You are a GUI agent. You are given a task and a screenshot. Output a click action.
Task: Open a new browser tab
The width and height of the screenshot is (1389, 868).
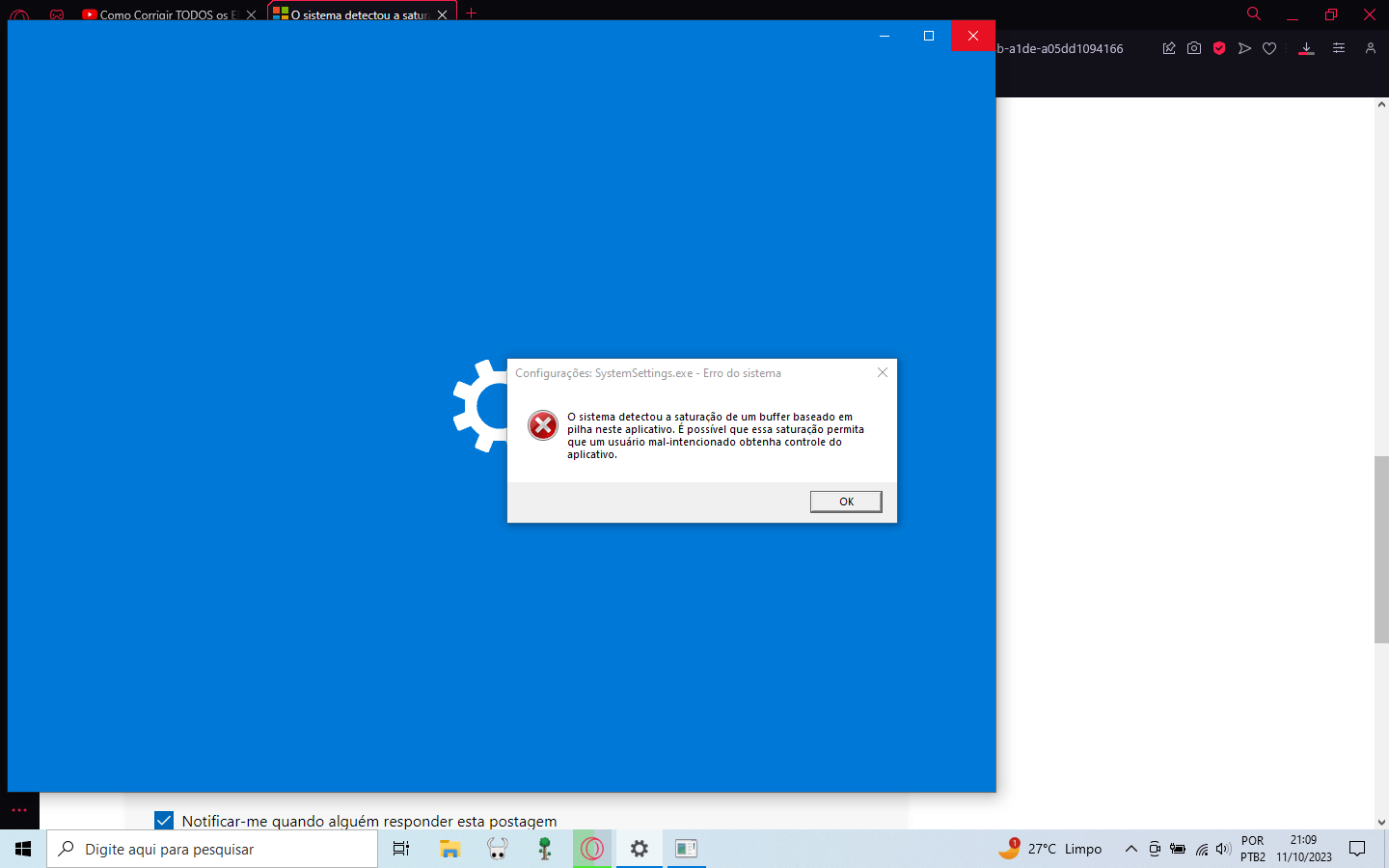pyautogui.click(x=472, y=14)
